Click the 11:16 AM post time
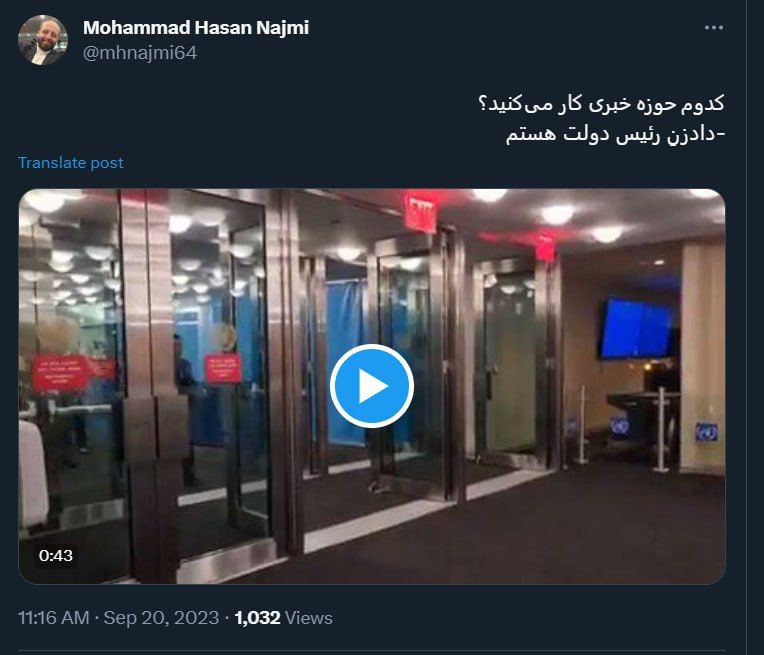This screenshot has height=655, width=764. pyautogui.click(x=54, y=617)
